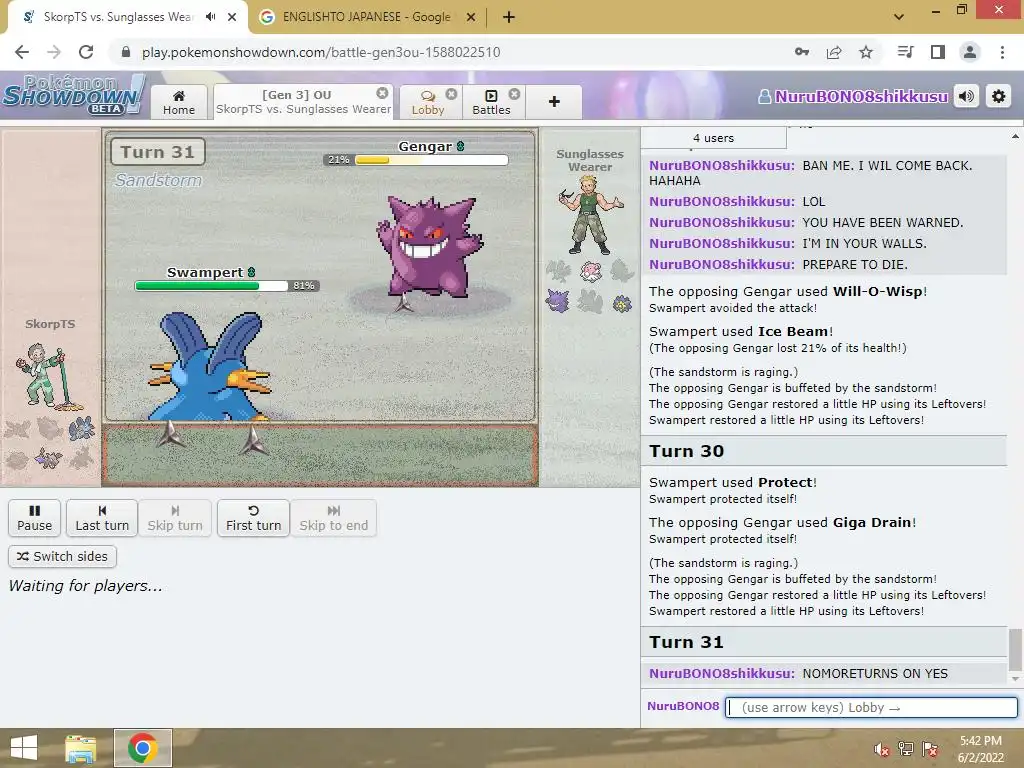Share this page icon
The height and width of the screenshot is (768, 1024).
(834, 52)
